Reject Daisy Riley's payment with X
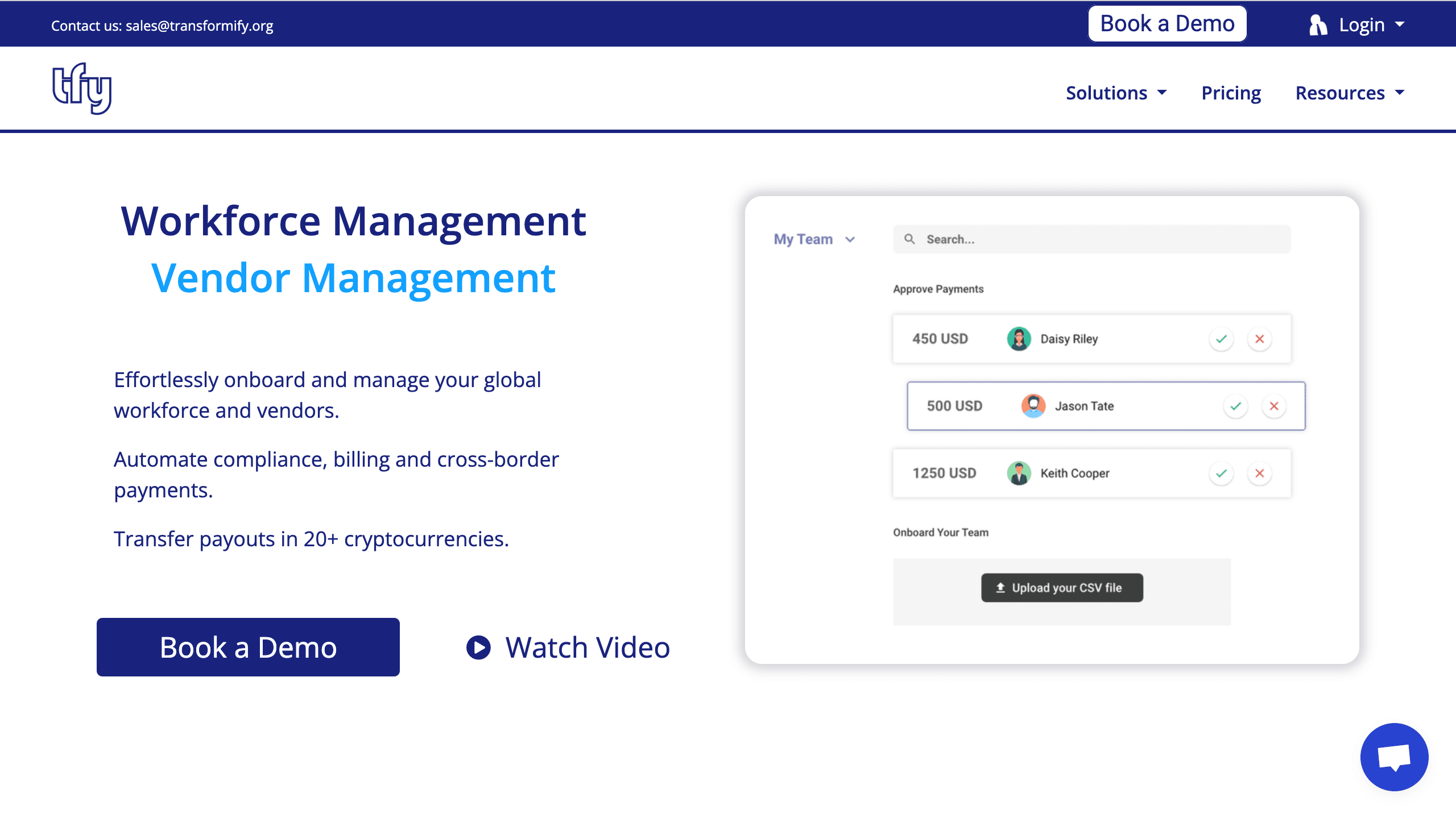The height and width of the screenshot is (814, 1456). (1260, 339)
